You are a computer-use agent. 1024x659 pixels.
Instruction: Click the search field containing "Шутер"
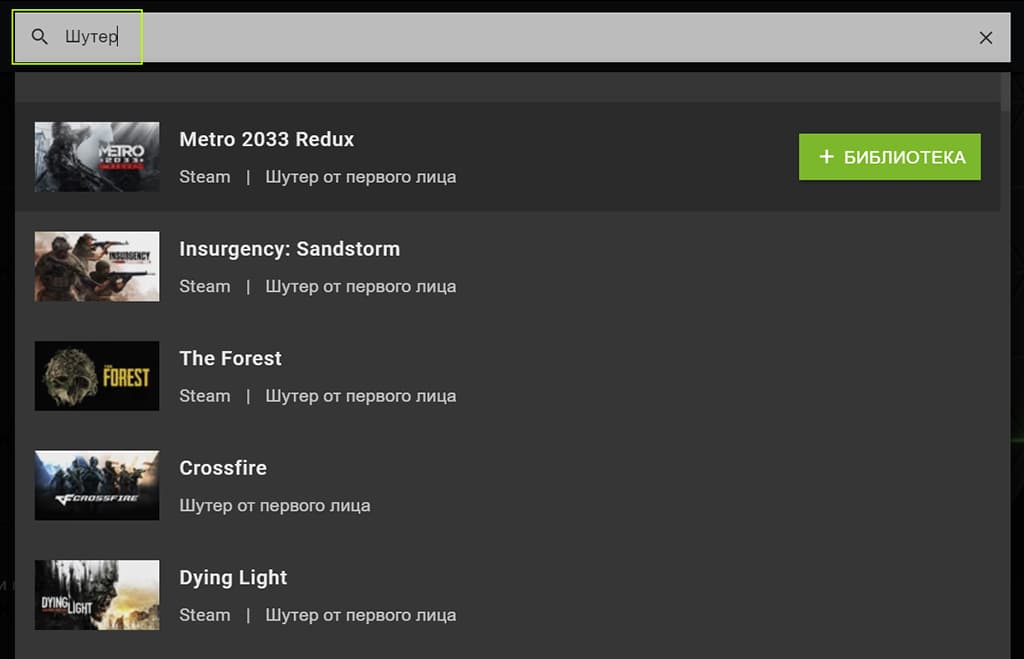point(512,37)
